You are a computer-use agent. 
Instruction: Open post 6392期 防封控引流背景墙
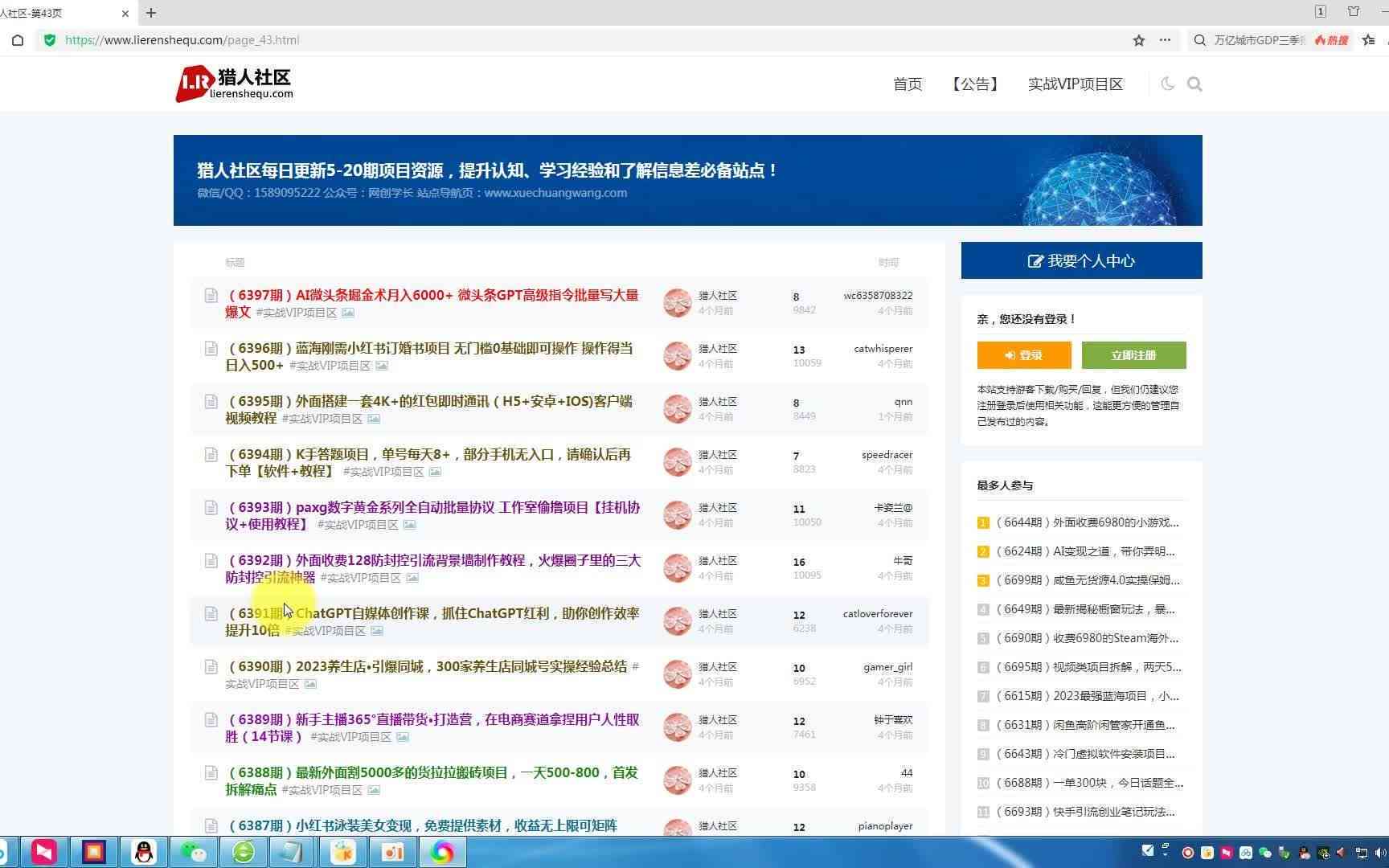432,568
